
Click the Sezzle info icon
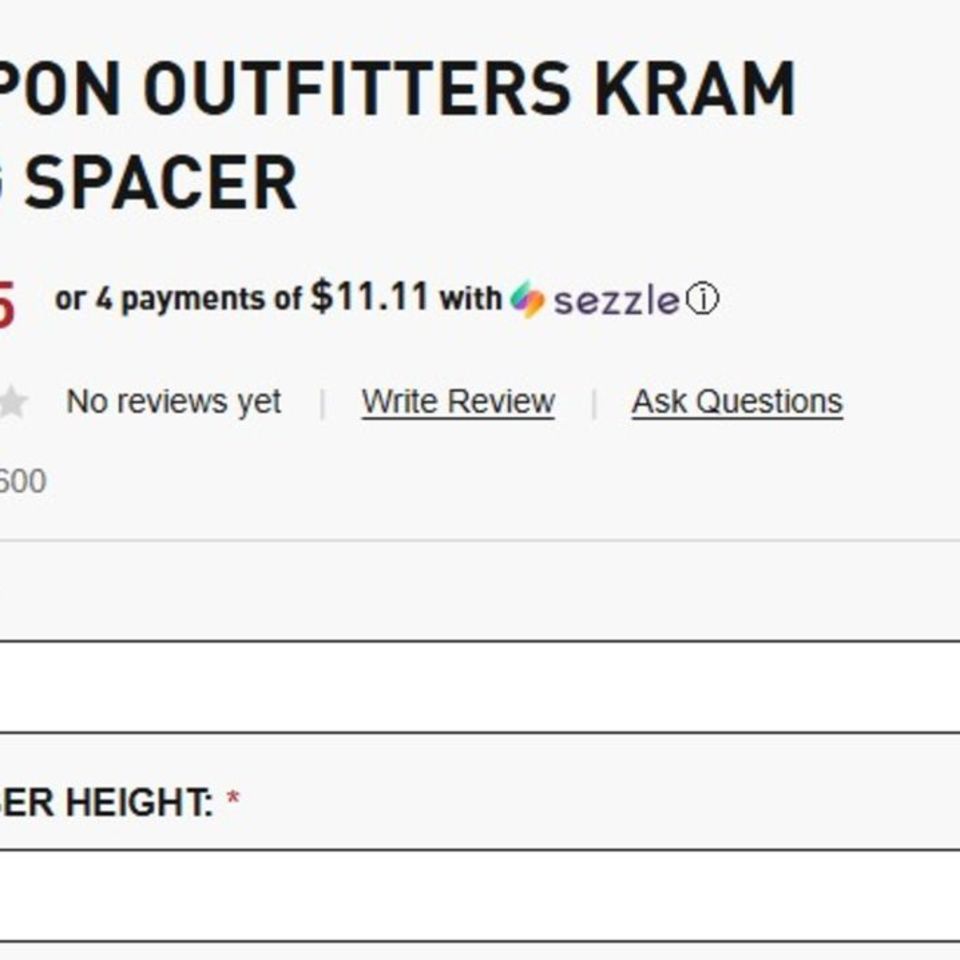coord(703,298)
